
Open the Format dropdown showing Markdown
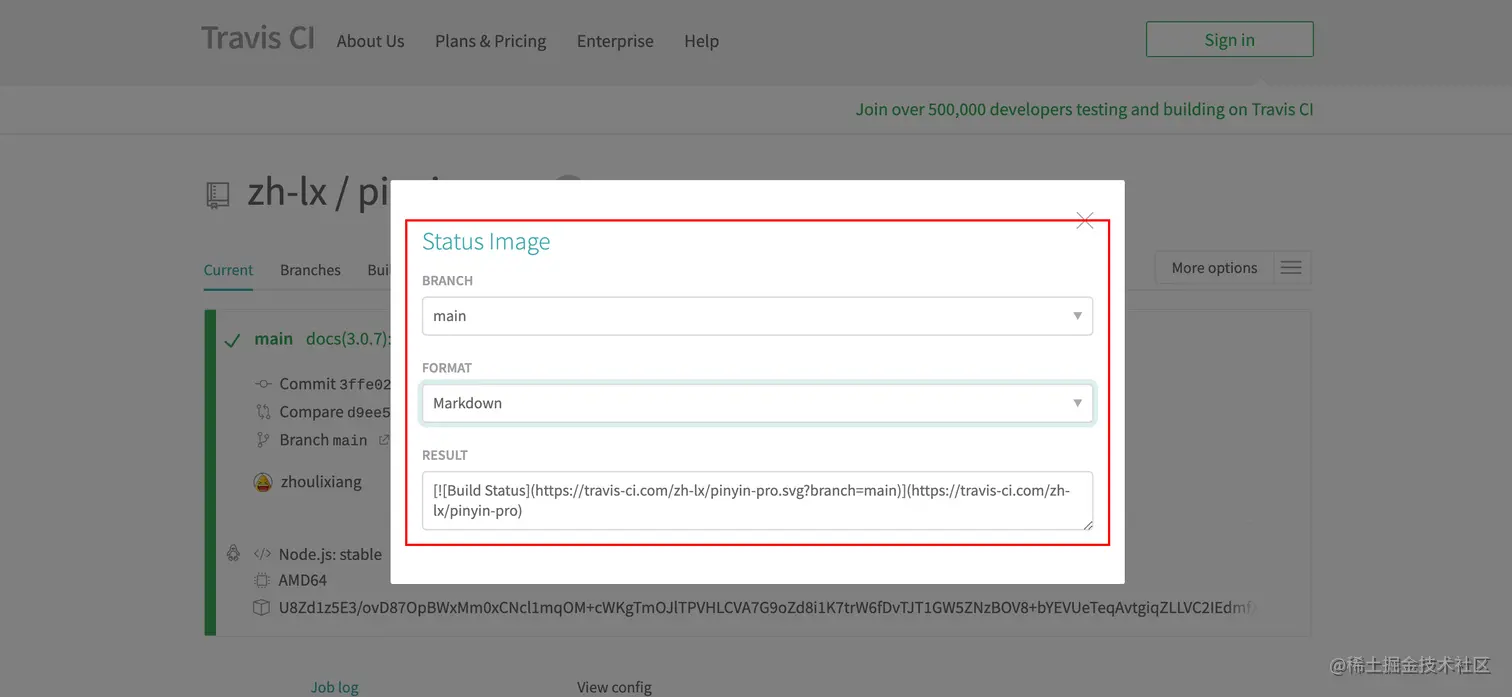(757, 403)
